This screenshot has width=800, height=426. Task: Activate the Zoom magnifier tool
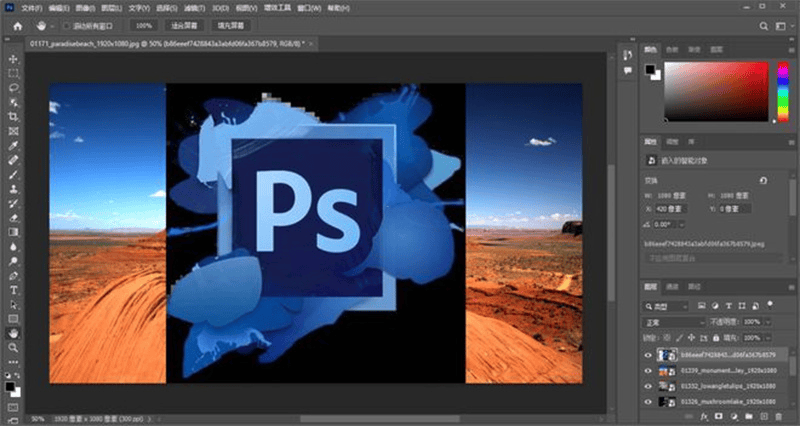pos(13,348)
